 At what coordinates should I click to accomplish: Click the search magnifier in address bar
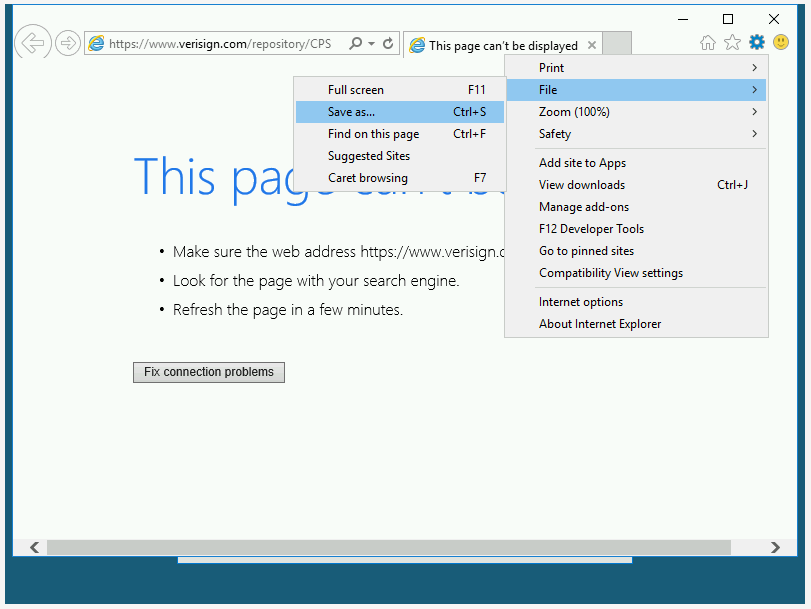pos(355,44)
